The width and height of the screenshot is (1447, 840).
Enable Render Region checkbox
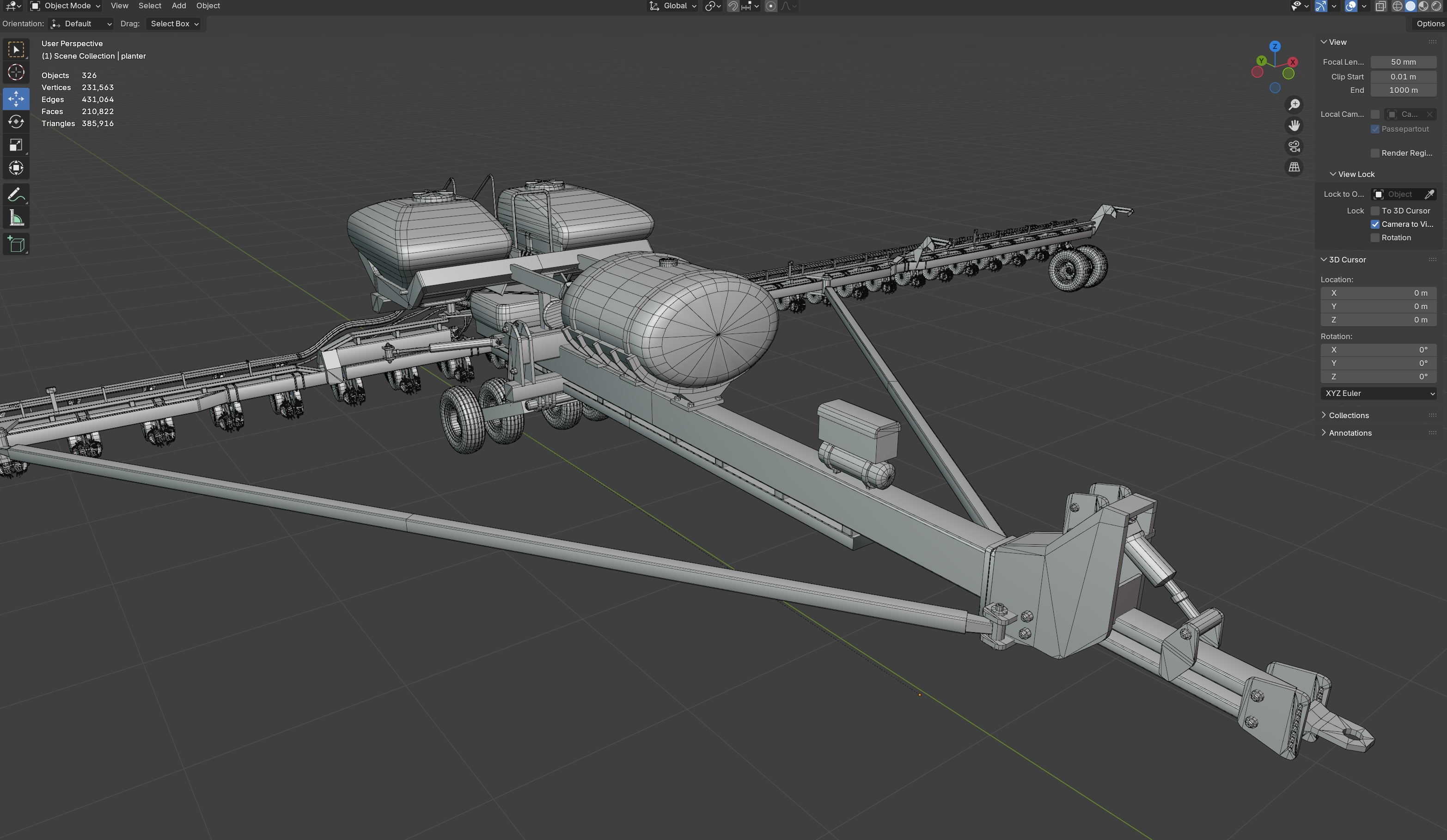coord(1374,153)
